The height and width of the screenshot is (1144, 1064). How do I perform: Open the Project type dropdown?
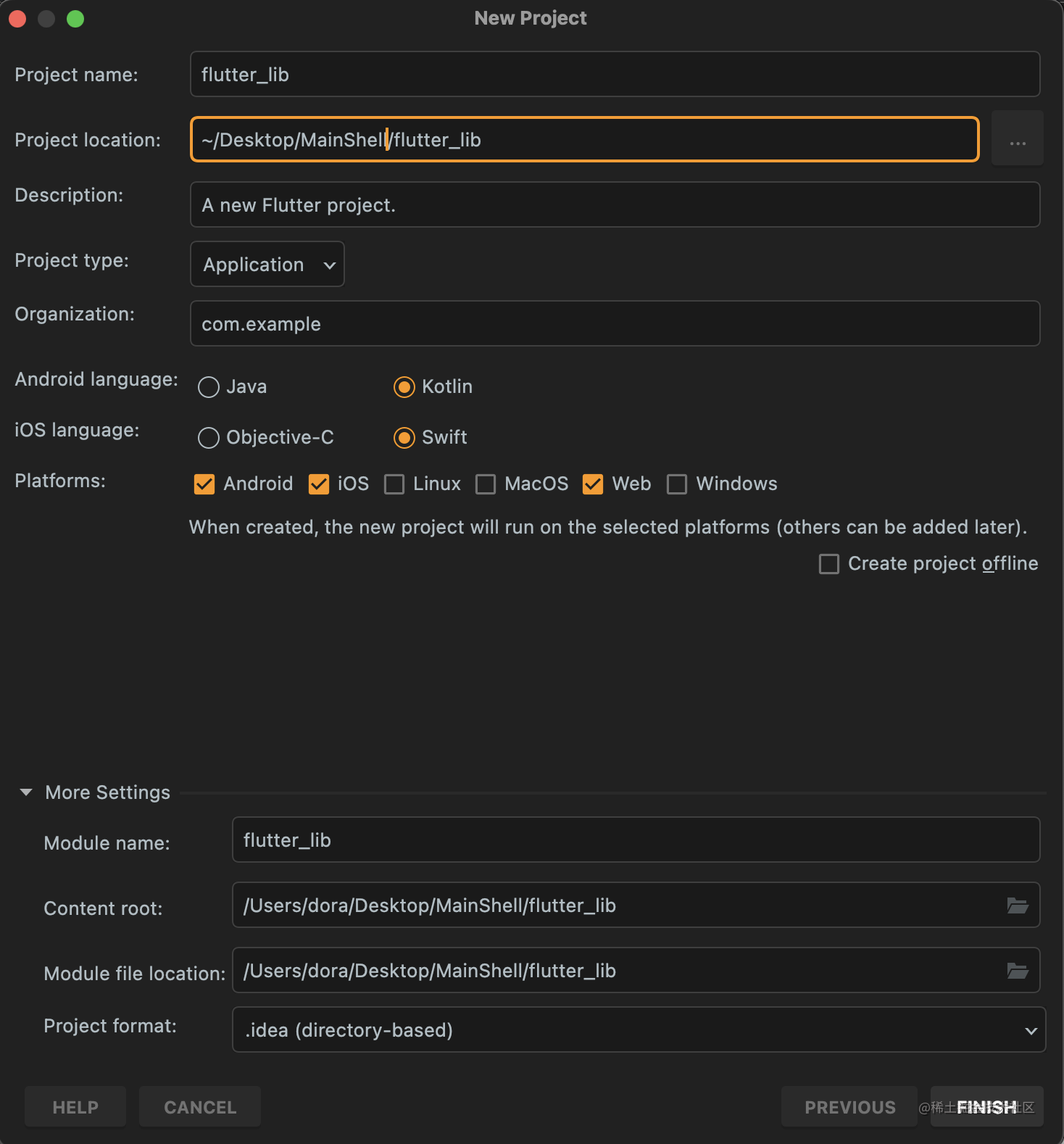267,264
